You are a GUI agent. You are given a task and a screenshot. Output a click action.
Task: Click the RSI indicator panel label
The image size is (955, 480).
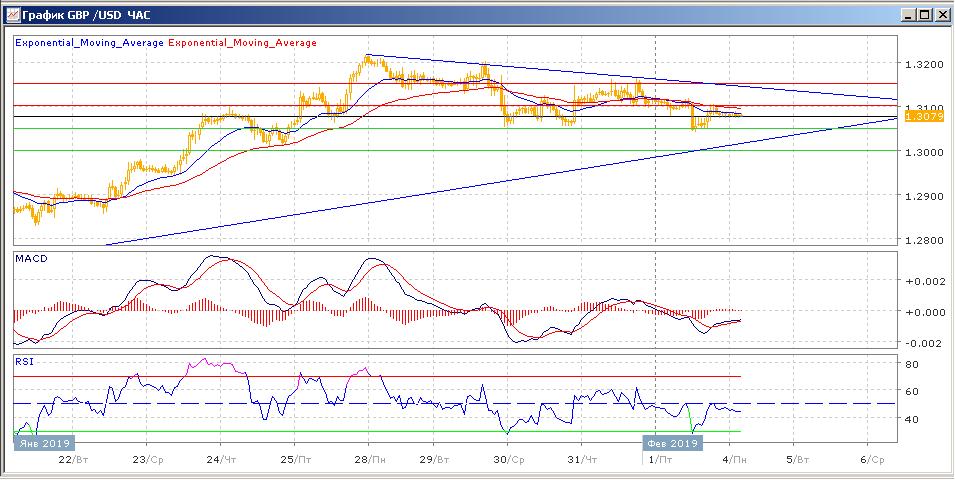[25, 361]
